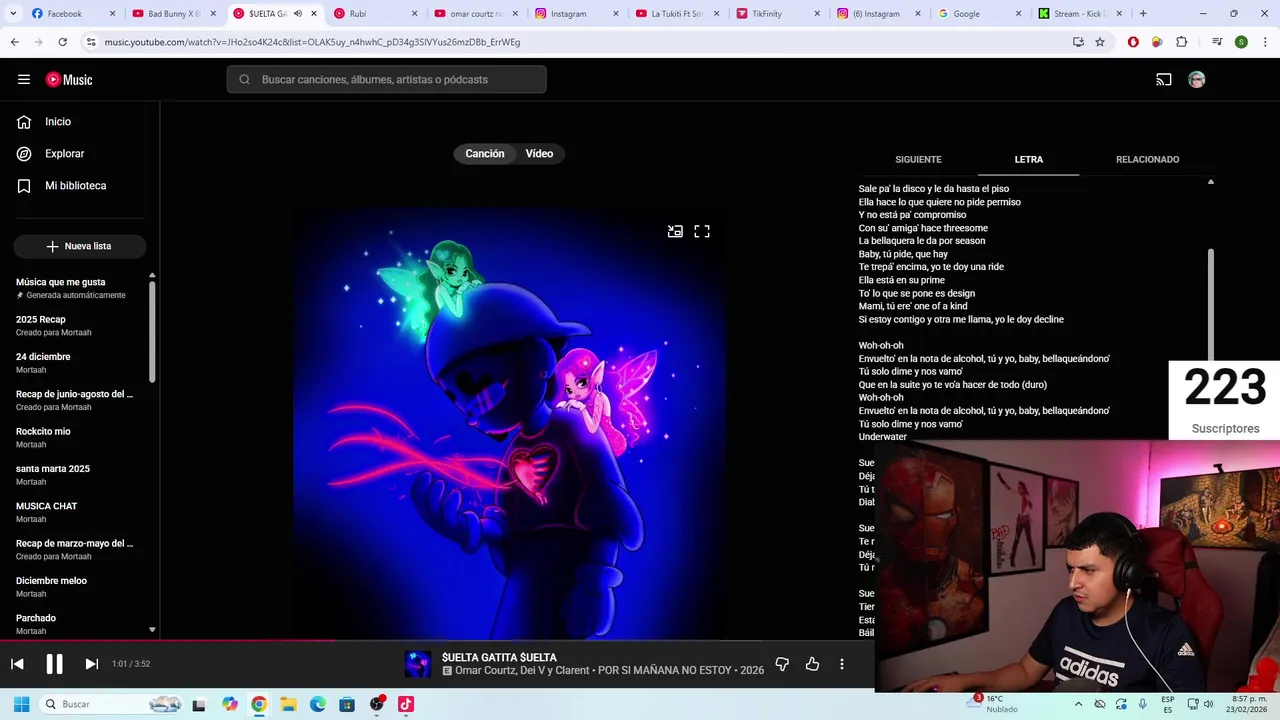The height and width of the screenshot is (720, 1280).
Task: Open the Windows Start menu
Action: click(21, 704)
